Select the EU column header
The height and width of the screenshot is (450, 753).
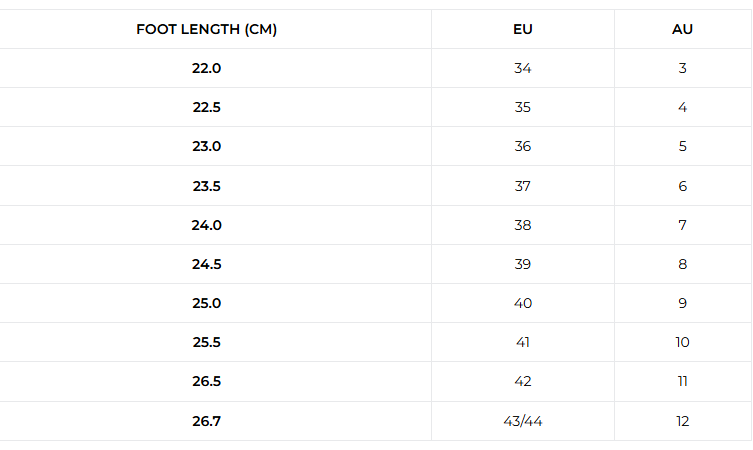tap(522, 29)
